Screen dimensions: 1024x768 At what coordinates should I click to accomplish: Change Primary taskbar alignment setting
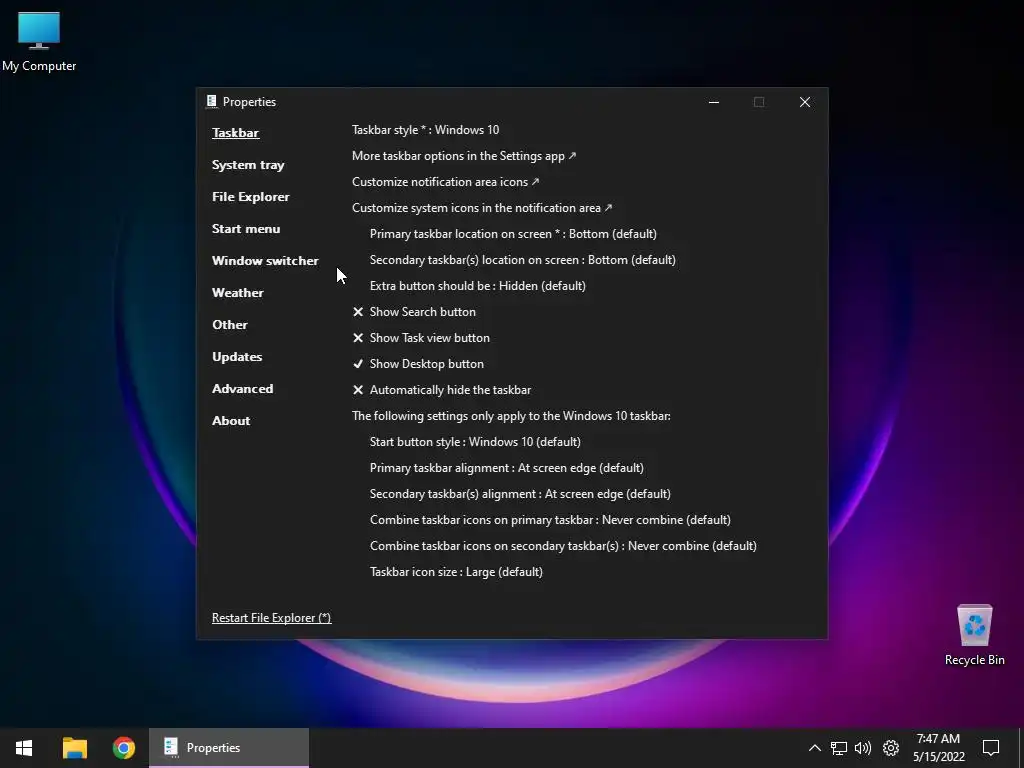click(506, 468)
